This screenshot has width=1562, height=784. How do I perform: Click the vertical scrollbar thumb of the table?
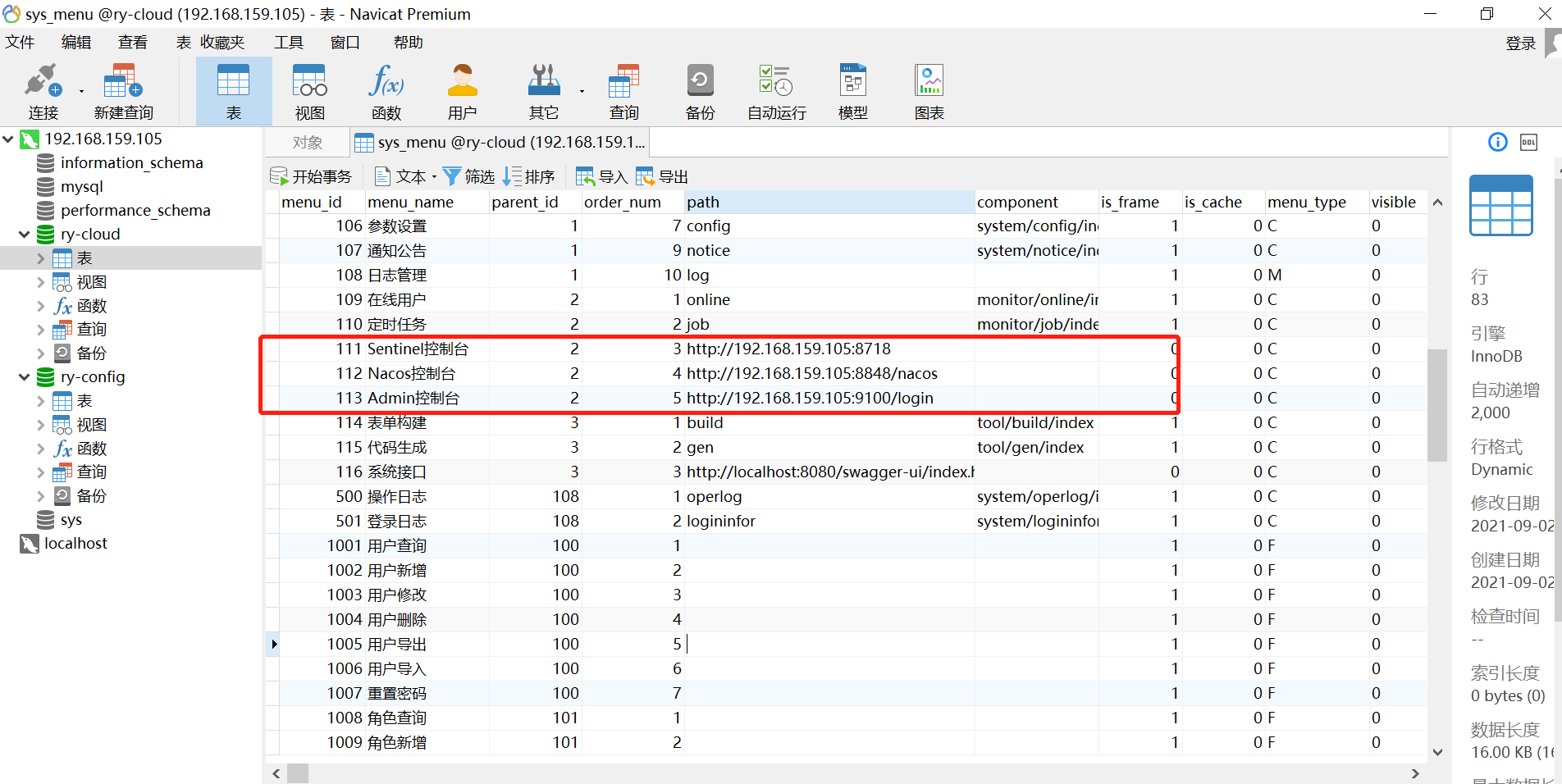tap(1437, 405)
